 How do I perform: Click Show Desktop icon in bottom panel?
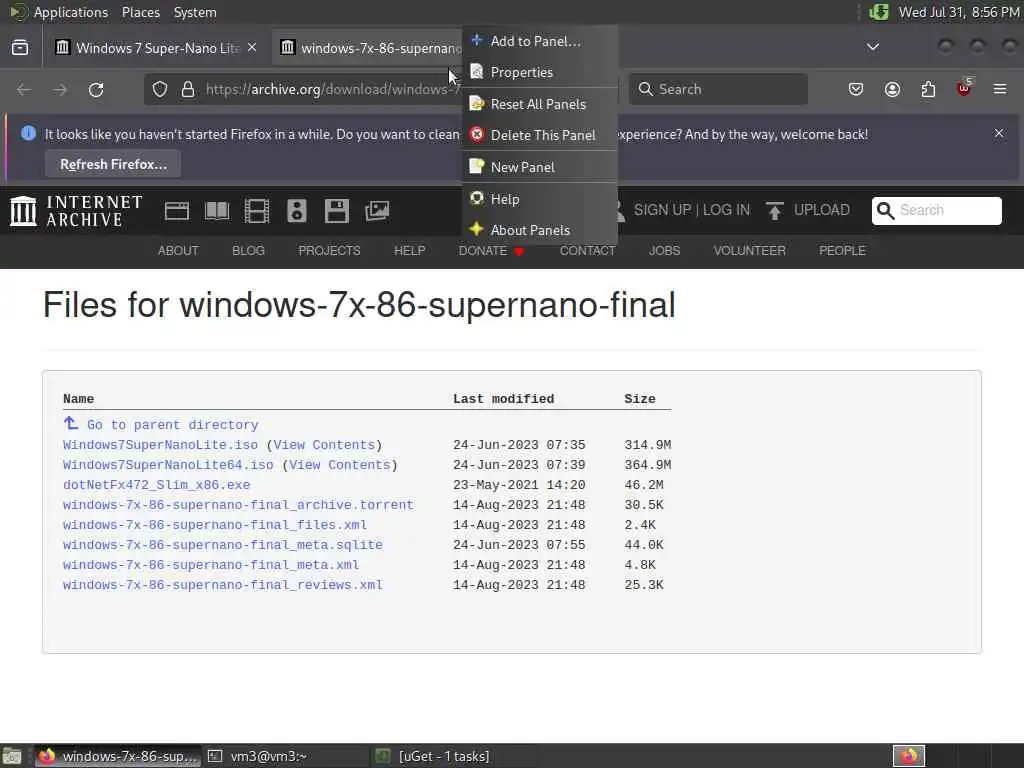pos(12,756)
